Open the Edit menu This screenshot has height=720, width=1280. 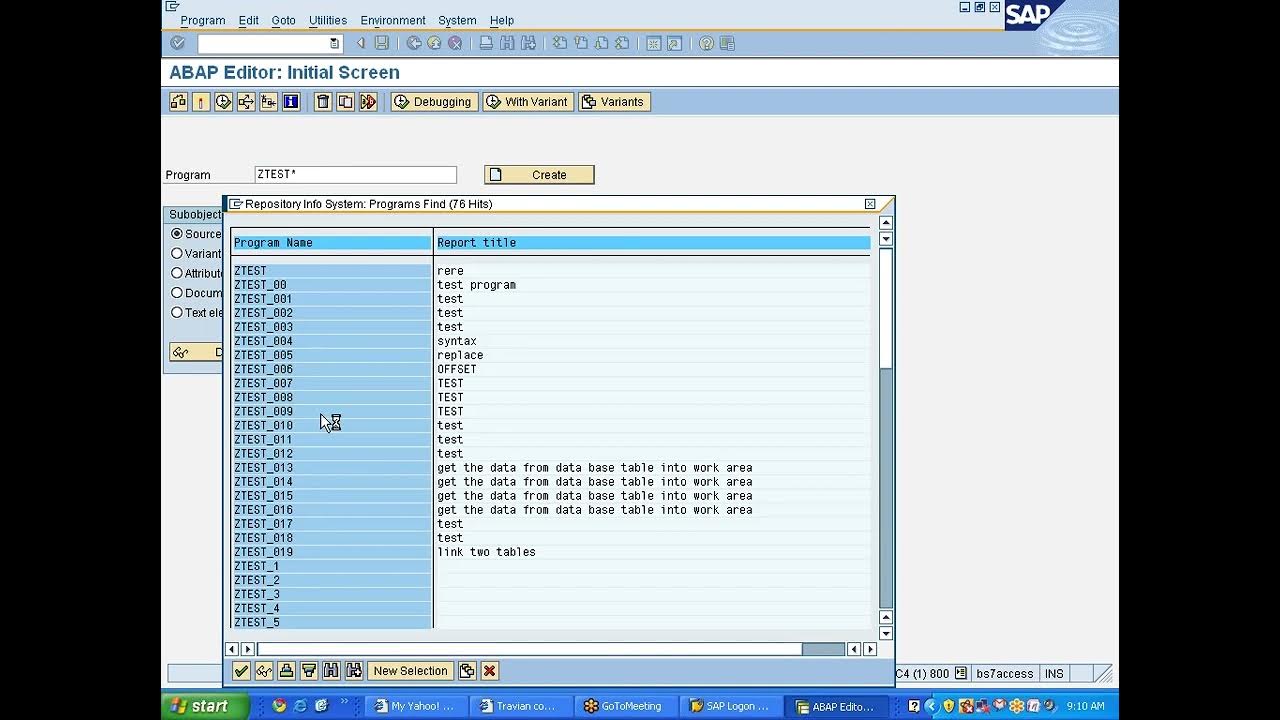249,20
